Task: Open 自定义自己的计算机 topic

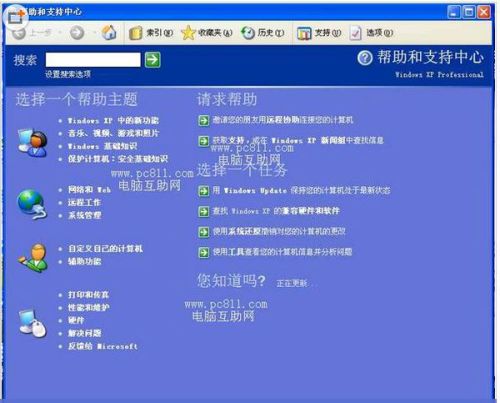Action: point(105,249)
